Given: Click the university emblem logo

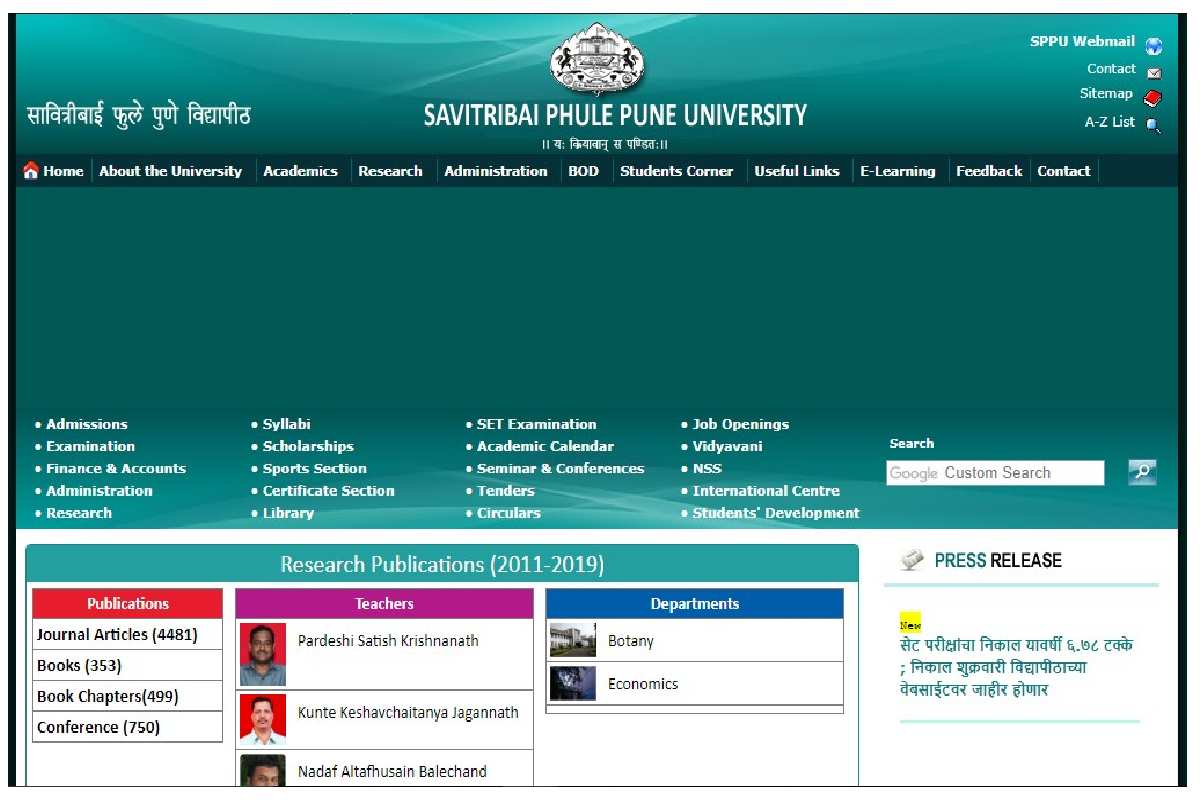Looking at the screenshot, I should (x=598, y=58).
